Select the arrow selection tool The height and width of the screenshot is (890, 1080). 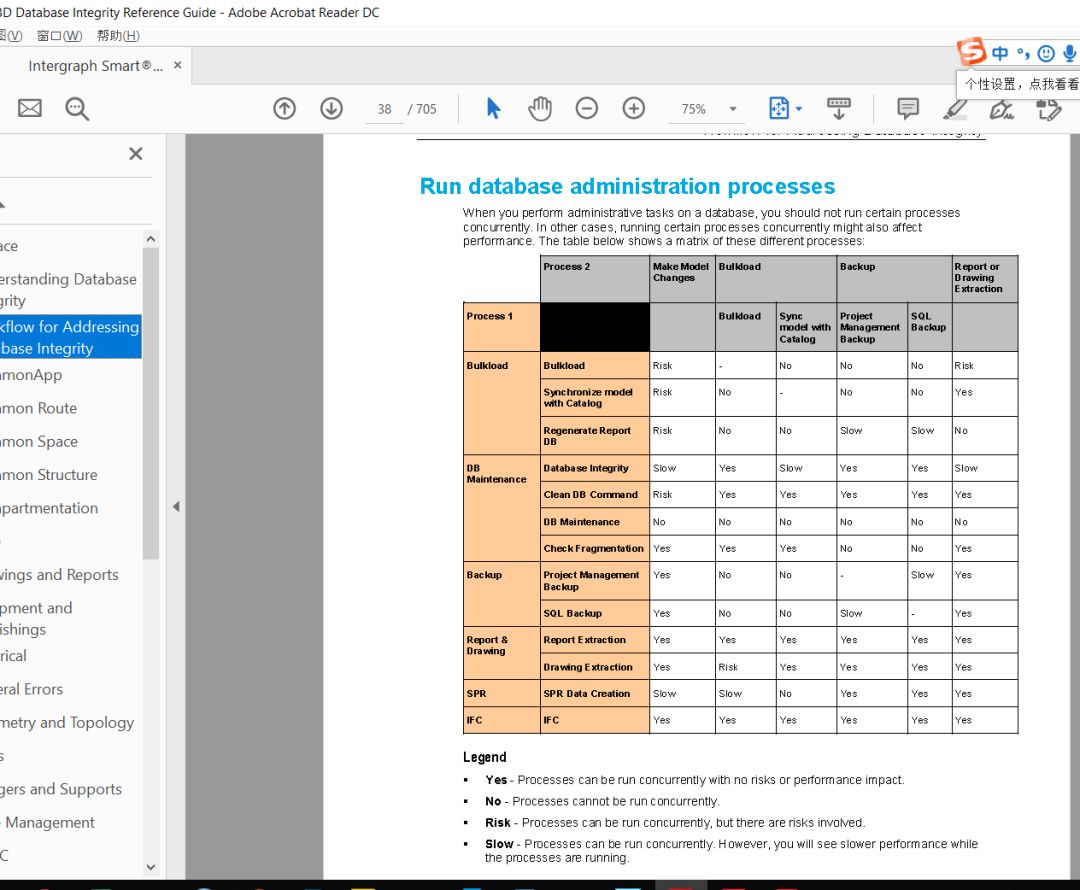493,108
